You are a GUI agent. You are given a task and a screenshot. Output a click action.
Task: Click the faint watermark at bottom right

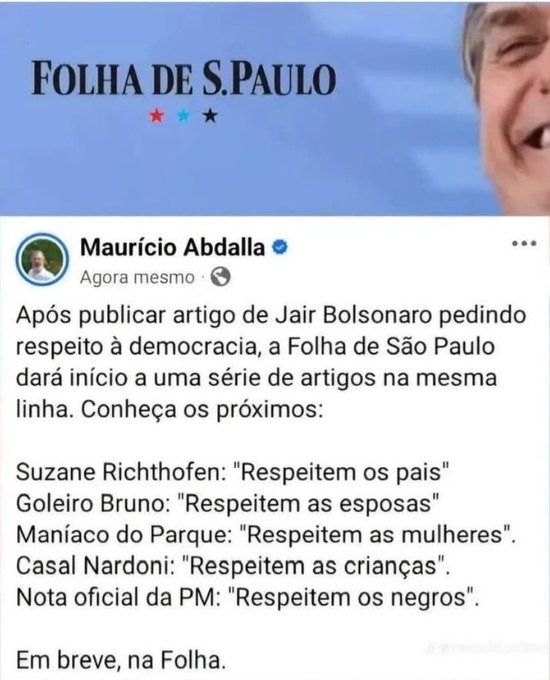click(487, 648)
